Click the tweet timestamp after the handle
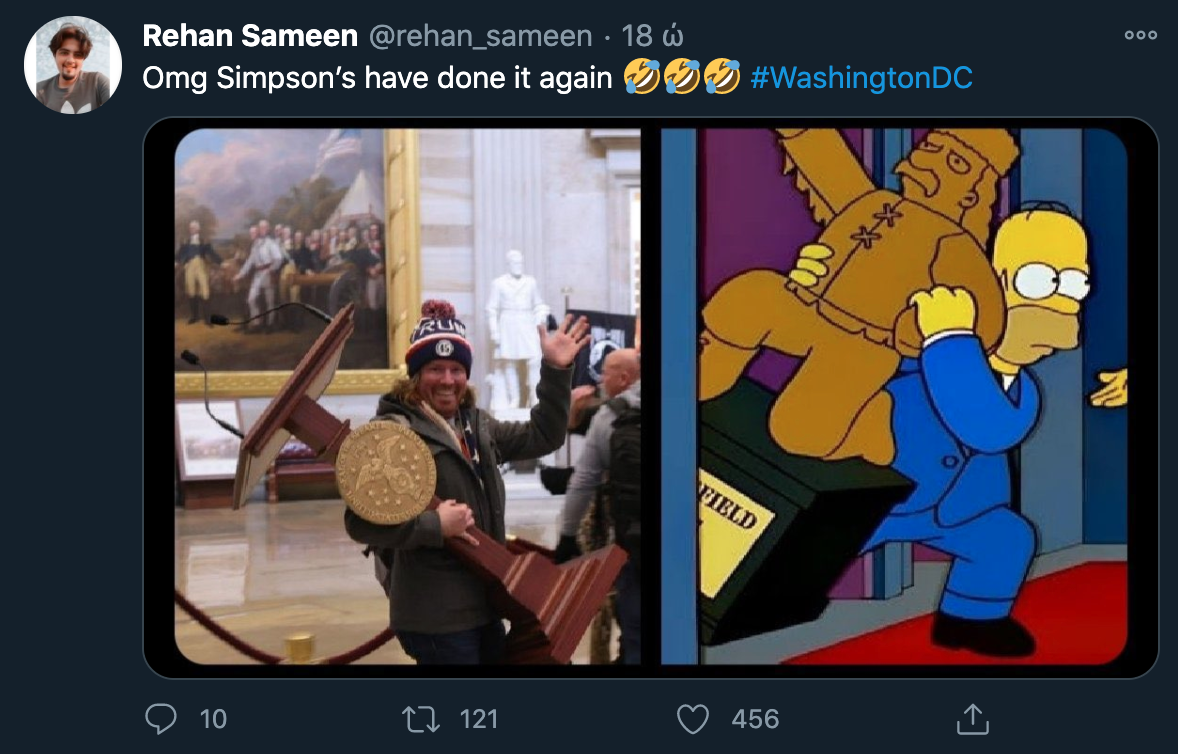Image resolution: width=1178 pixels, height=754 pixels. pos(652,36)
